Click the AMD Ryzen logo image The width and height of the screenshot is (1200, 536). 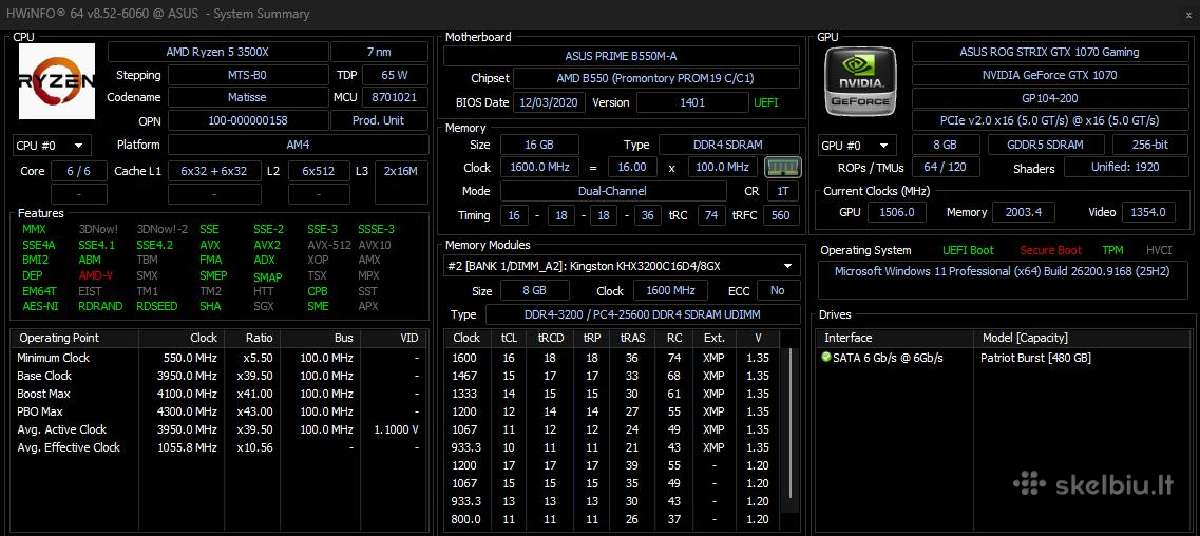pyautogui.click(x=57, y=82)
